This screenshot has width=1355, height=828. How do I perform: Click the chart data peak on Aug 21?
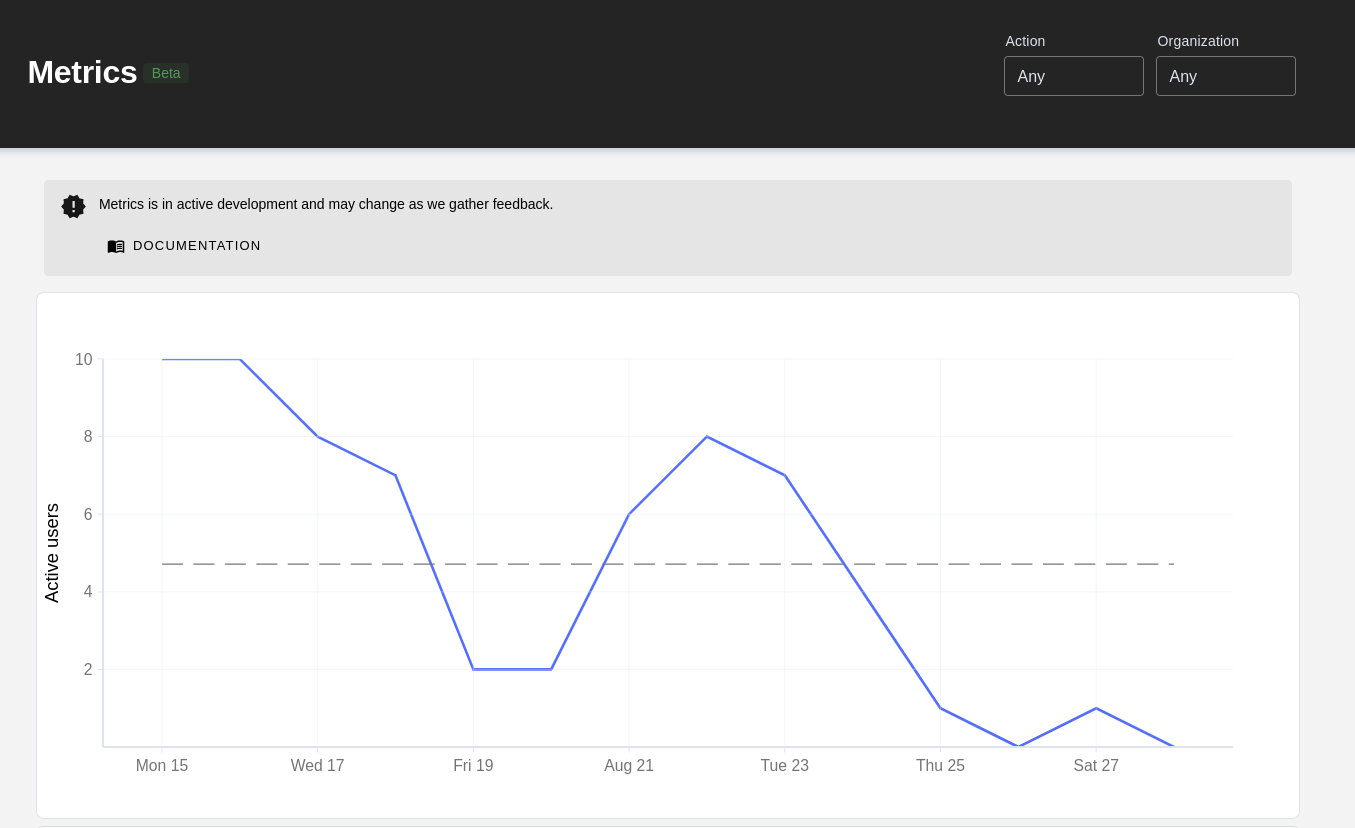coord(707,437)
